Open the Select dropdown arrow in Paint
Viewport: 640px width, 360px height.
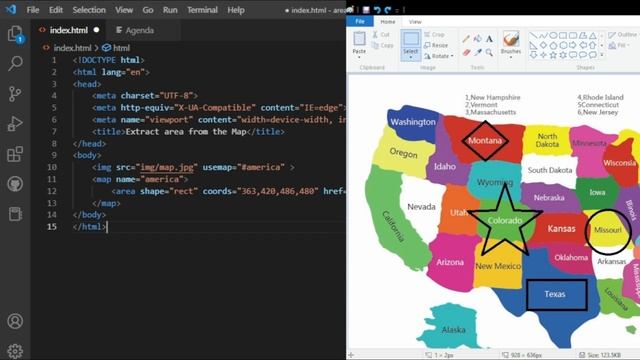(x=411, y=57)
